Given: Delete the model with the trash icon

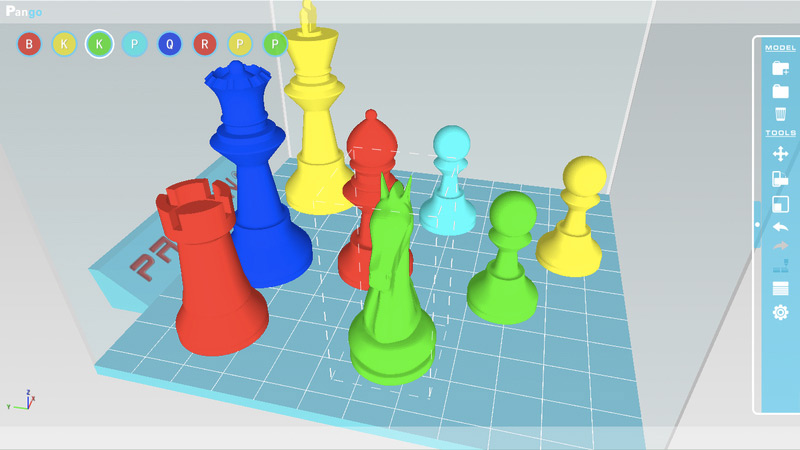Looking at the screenshot, I should coord(780,114).
